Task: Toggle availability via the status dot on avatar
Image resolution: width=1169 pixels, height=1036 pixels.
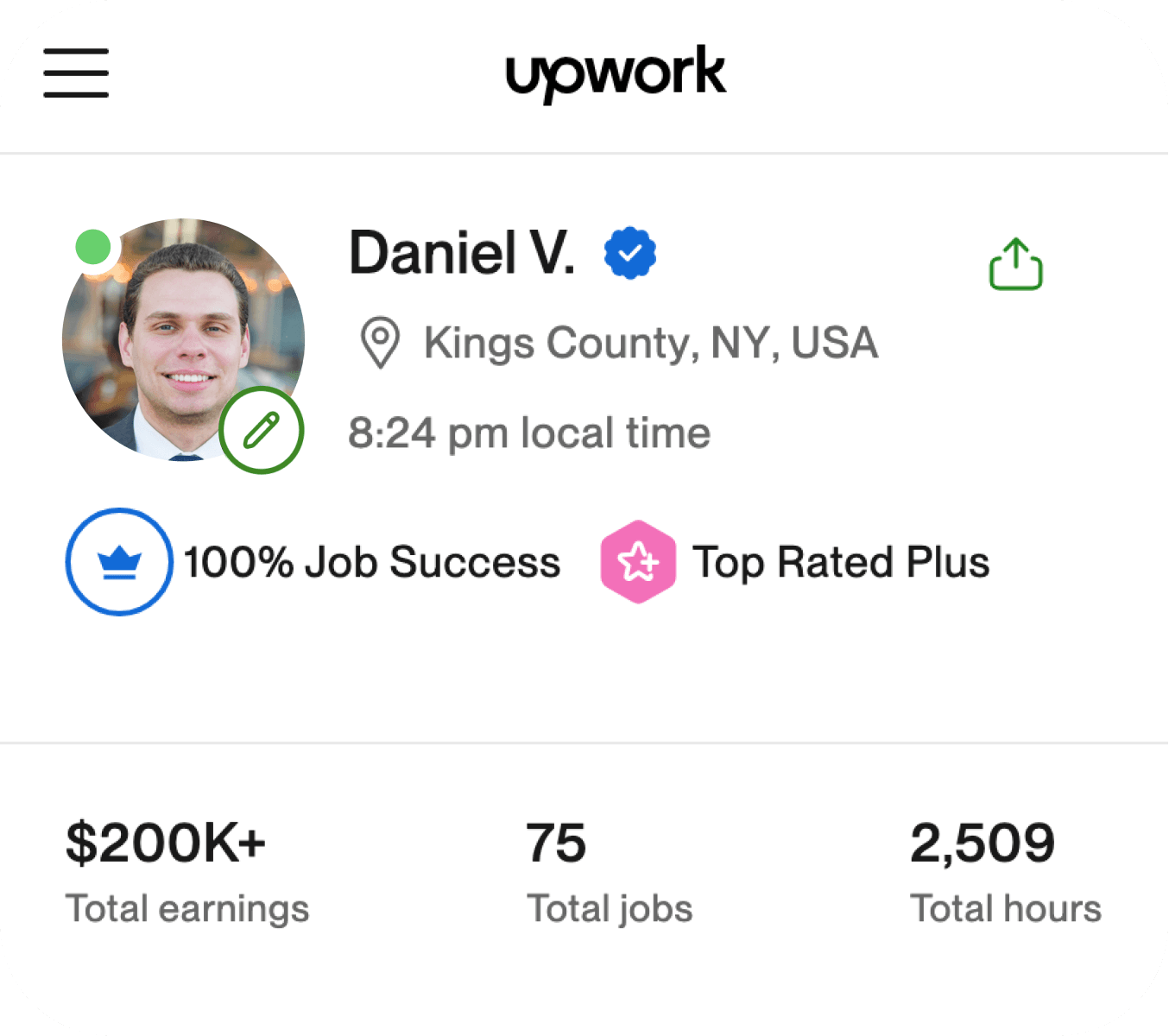Action: [93, 247]
